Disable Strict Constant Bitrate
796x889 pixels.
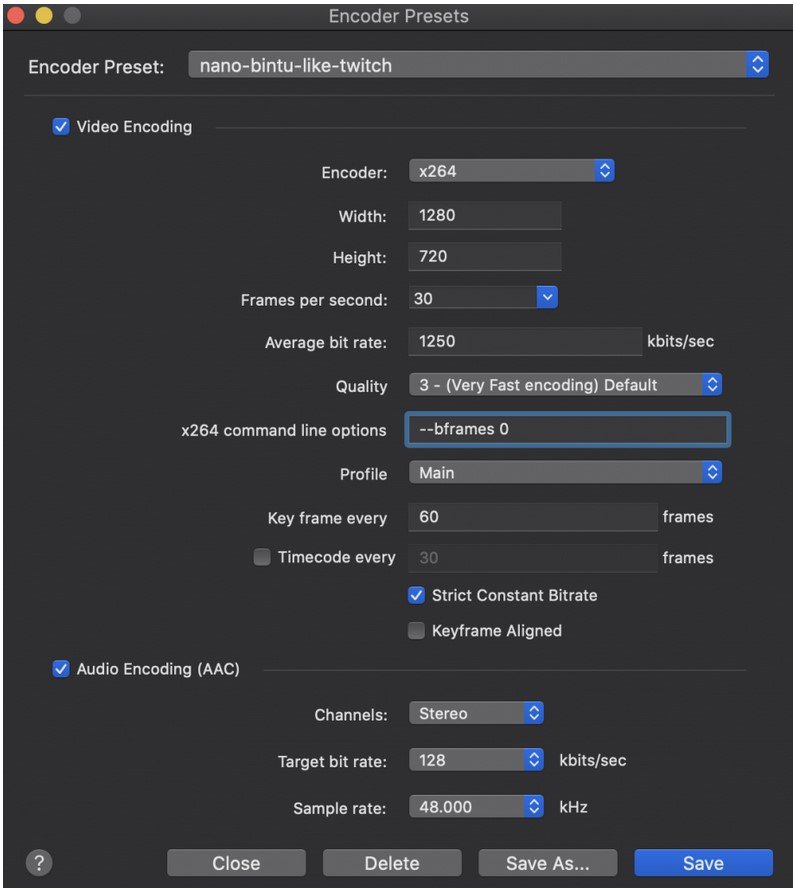point(416,595)
